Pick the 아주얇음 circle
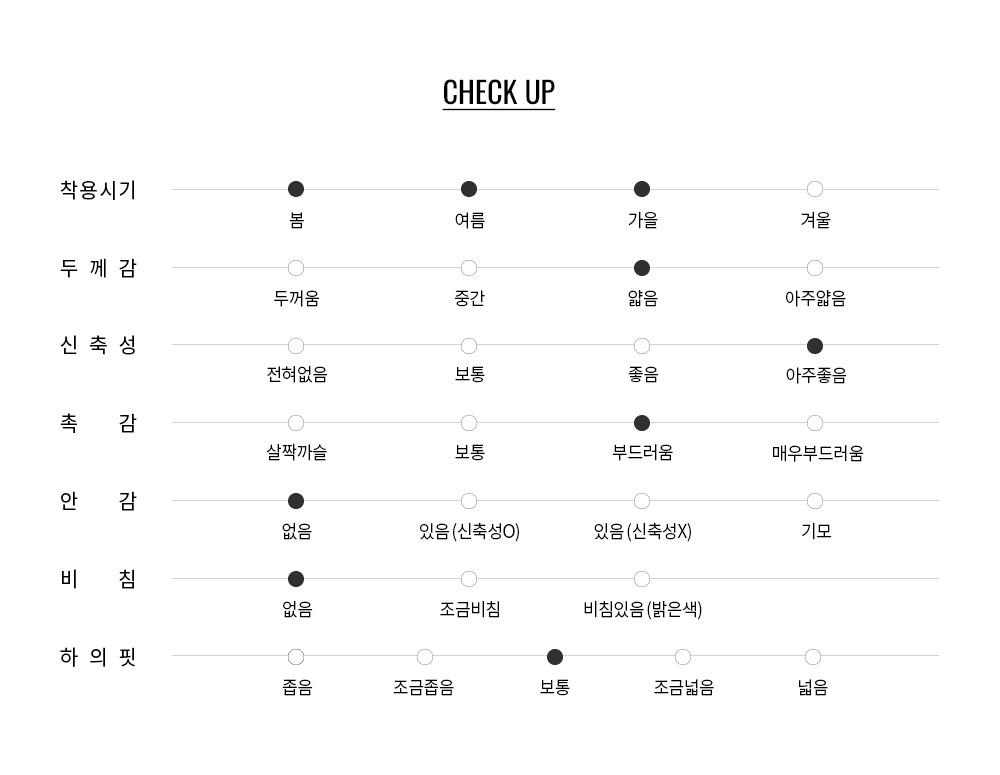 [x=815, y=268]
